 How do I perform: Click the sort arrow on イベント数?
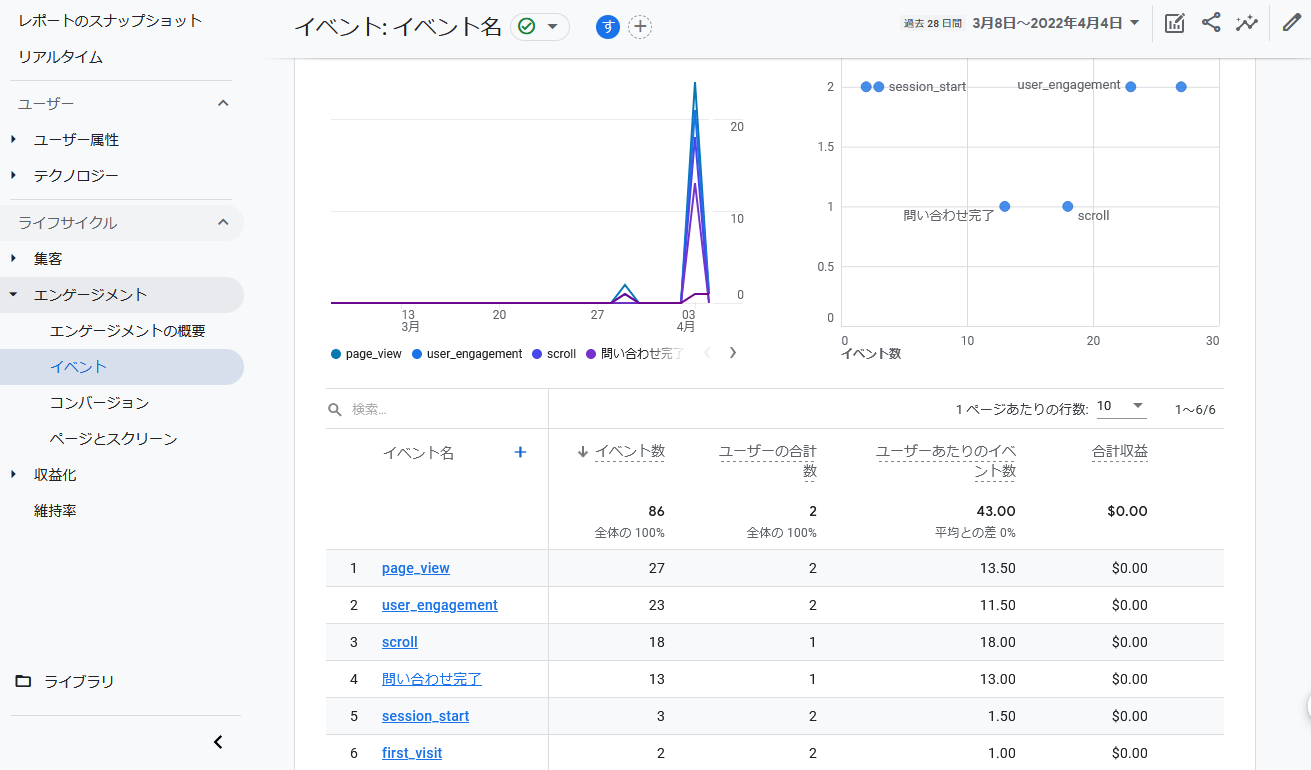[x=583, y=452]
